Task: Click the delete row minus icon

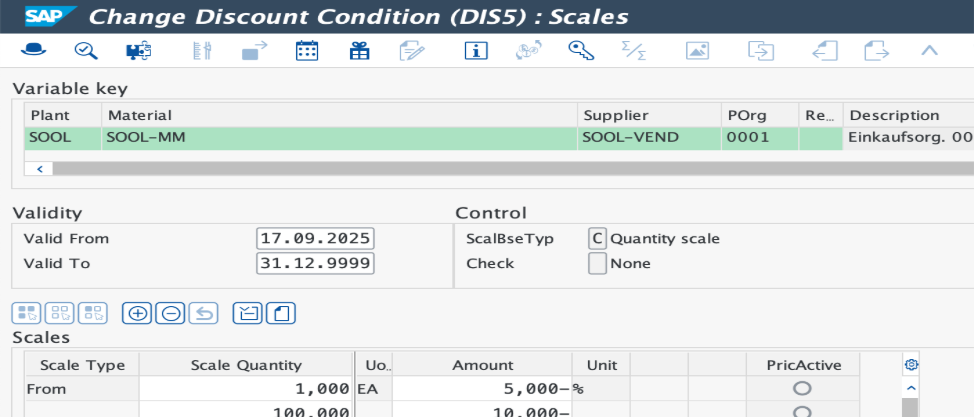Action: pos(171,313)
